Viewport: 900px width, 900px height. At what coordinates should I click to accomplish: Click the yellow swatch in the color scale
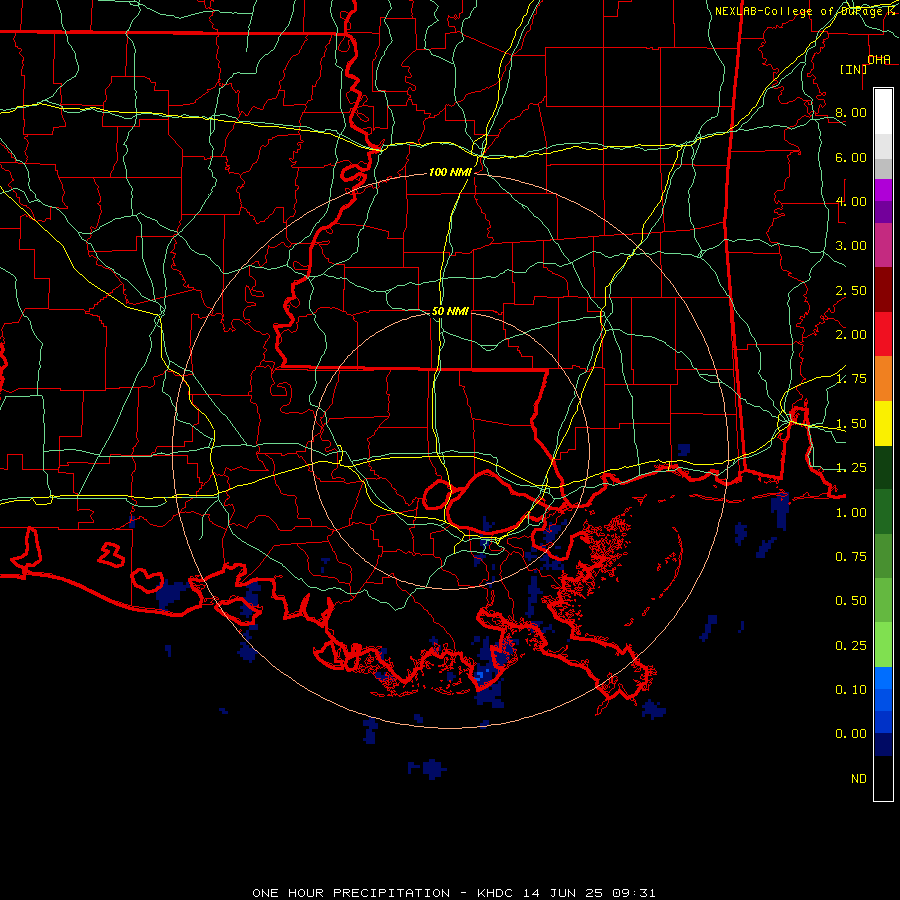click(x=883, y=424)
